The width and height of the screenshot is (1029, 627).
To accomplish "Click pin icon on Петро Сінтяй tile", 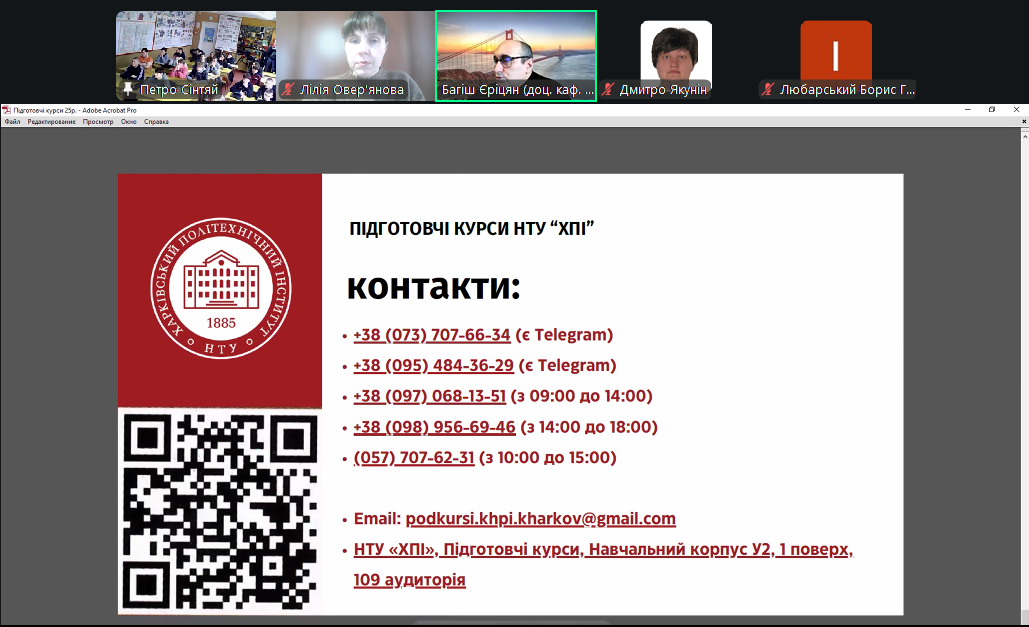I will tap(128, 89).
